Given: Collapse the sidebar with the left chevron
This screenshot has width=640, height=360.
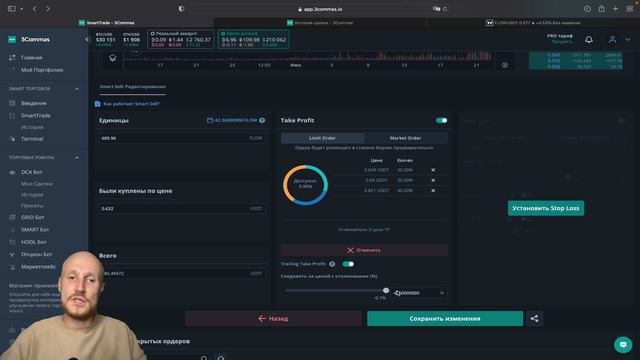Looking at the screenshot, I should (x=87, y=39).
